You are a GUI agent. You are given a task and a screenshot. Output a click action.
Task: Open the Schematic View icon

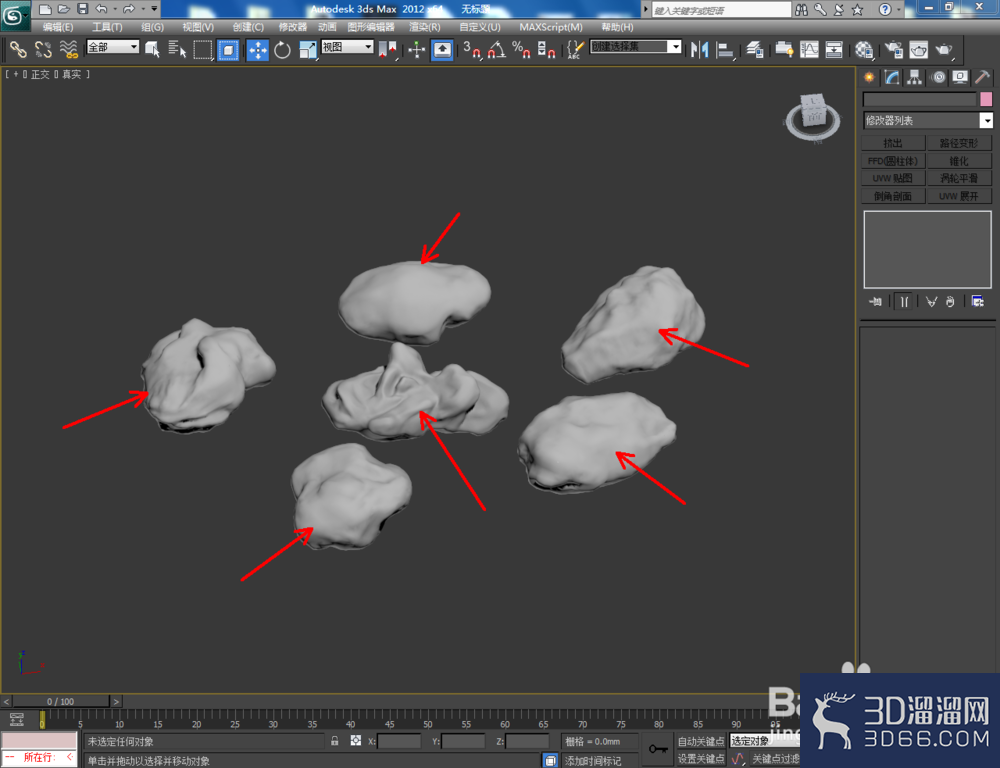coord(834,50)
